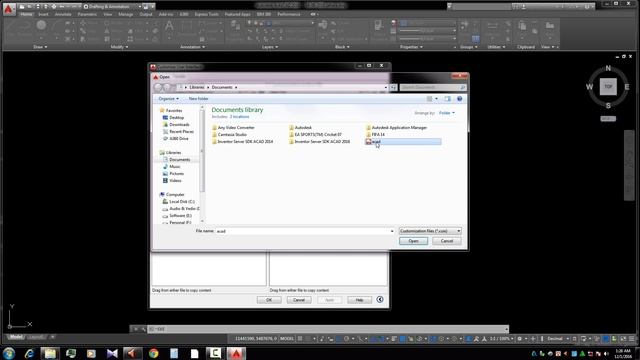Select Downloads in Favorites
The height and width of the screenshot is (360, 640).
click(176, 124)
